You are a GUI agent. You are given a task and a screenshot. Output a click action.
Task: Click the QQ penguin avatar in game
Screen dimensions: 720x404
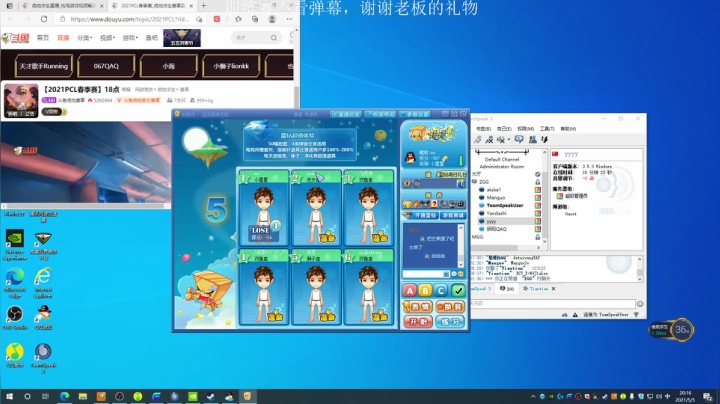tap(410, 158)
